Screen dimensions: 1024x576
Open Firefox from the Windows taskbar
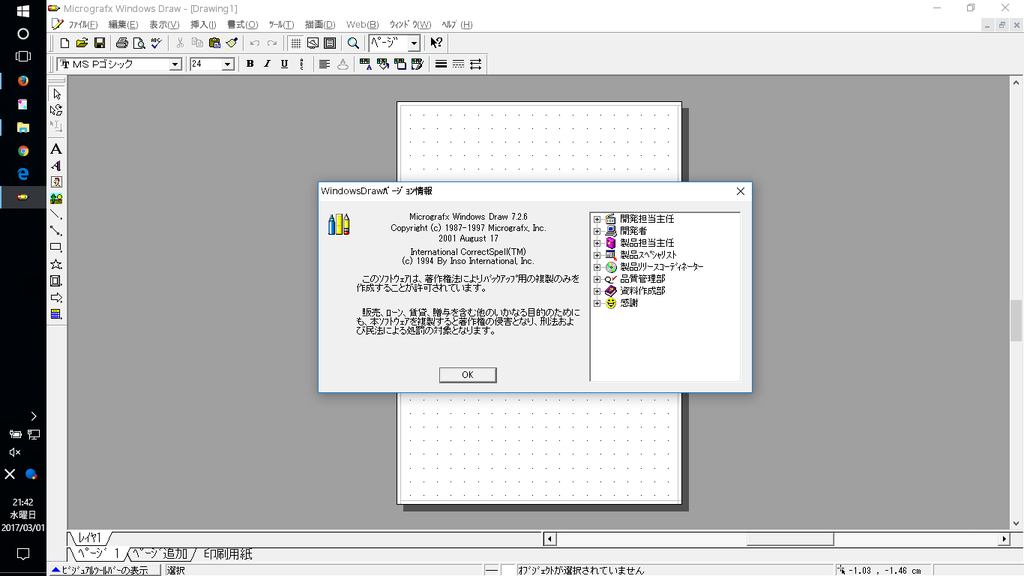point(23,81)
